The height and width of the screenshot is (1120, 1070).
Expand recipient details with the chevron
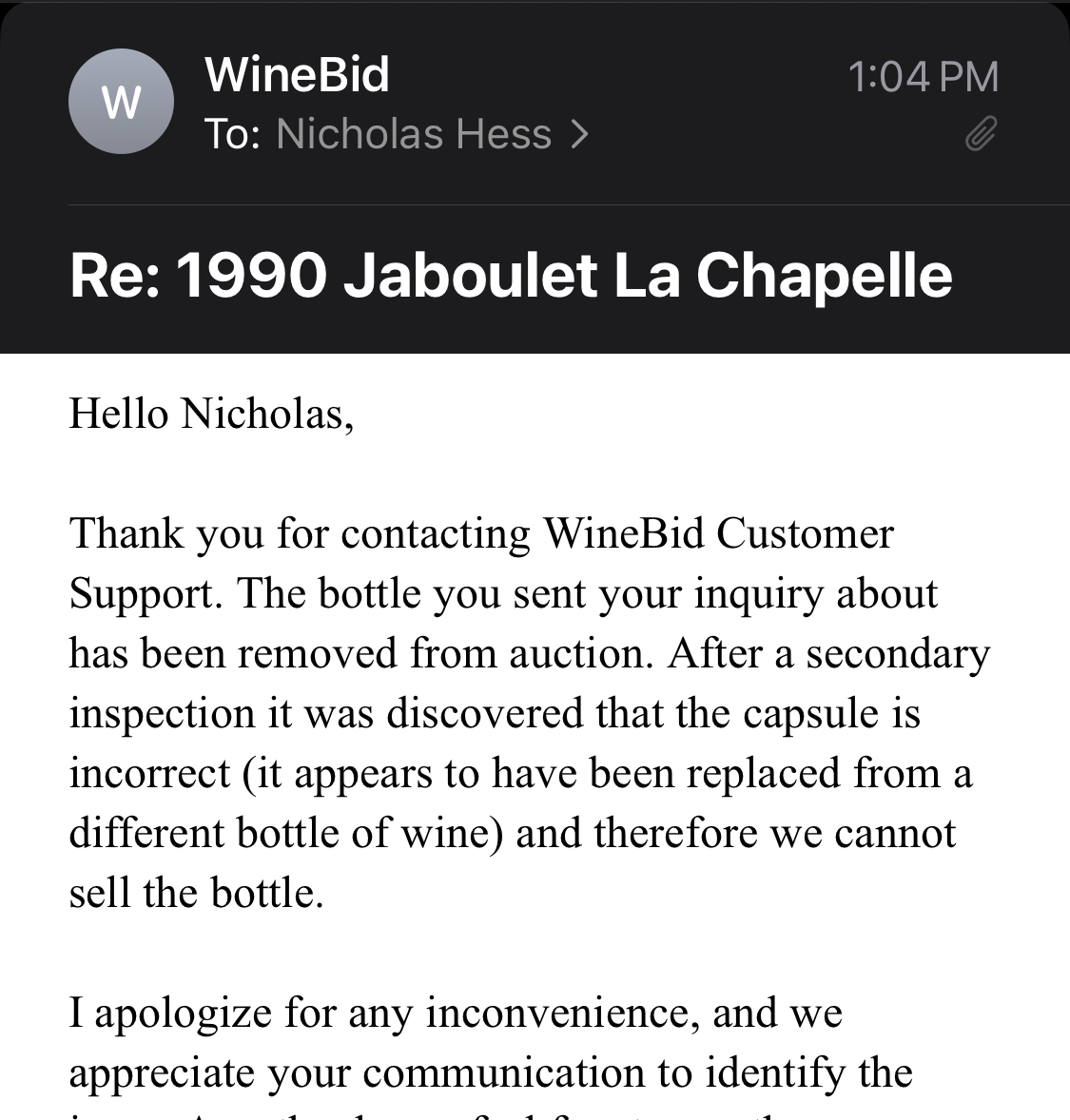(579, 135)
